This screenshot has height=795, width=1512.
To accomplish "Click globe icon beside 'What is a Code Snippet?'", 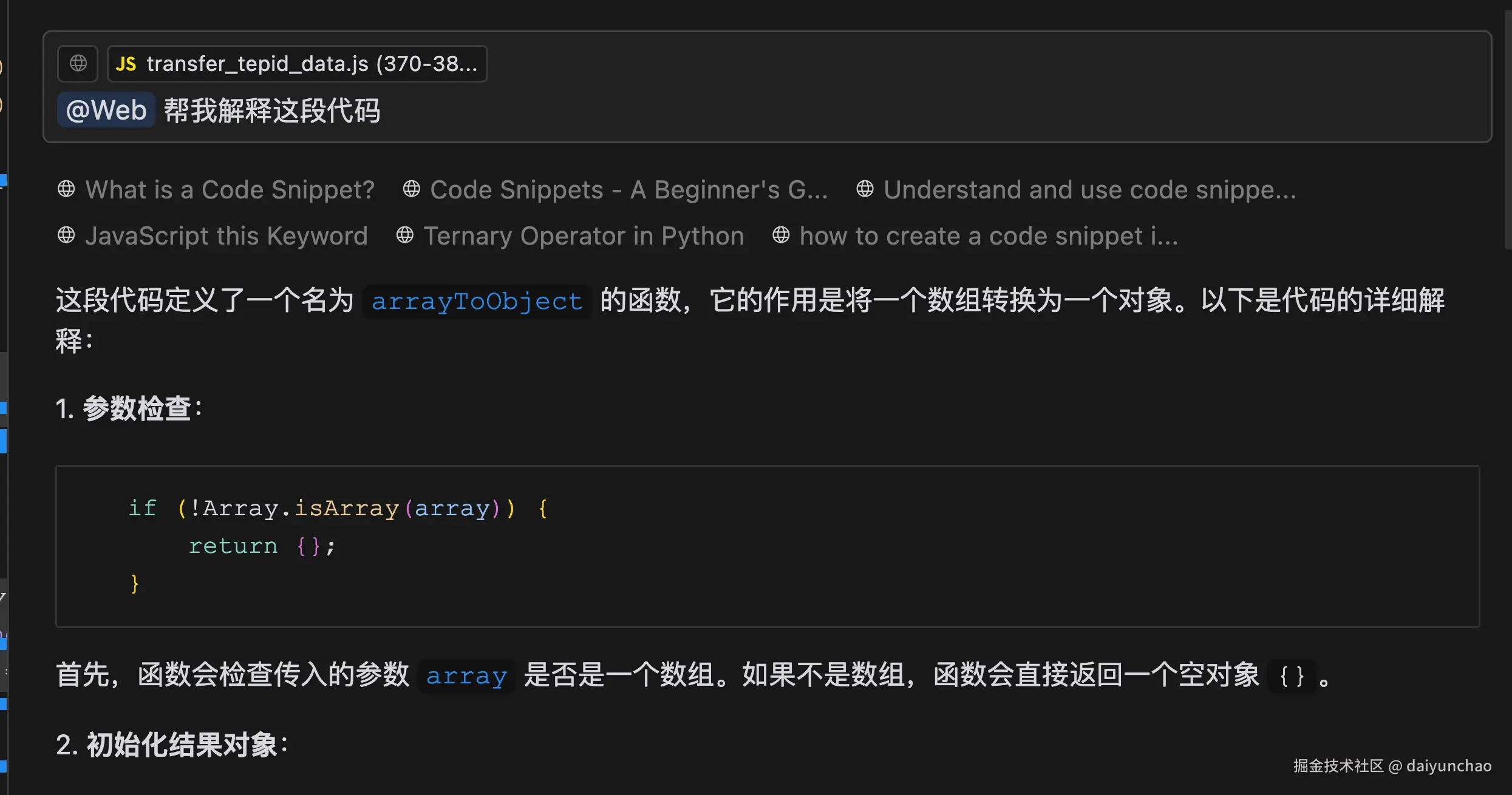I will pyautogui.click(x=66, y=189).
